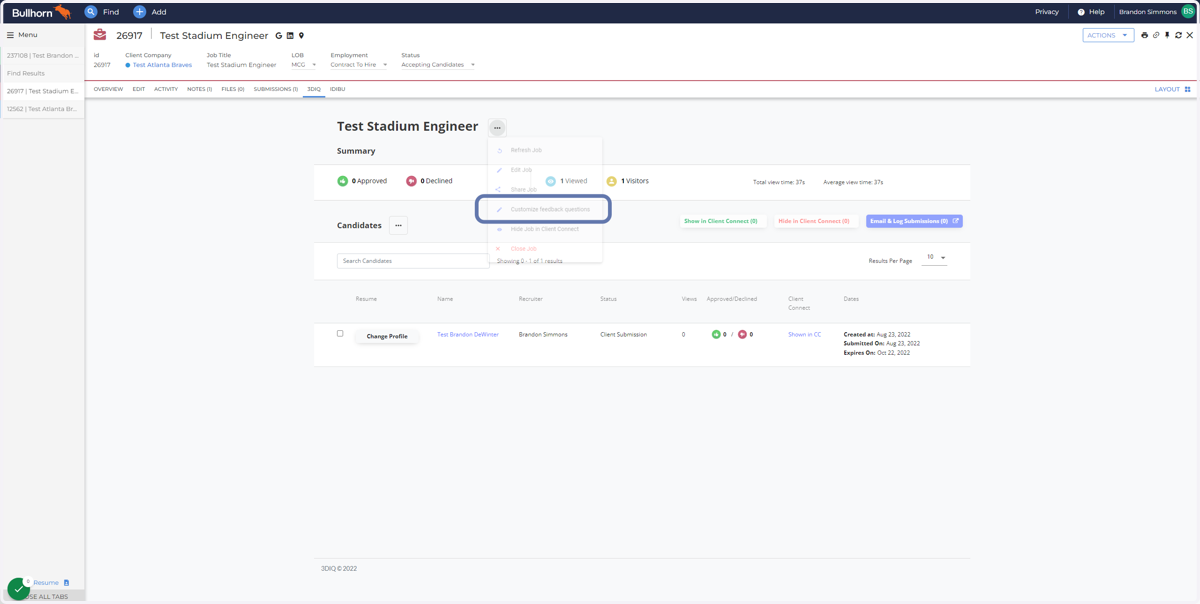Open the LOB dropdown showing MCG
The width and height of the screenshot is (1200, 604).
point(304,65)
